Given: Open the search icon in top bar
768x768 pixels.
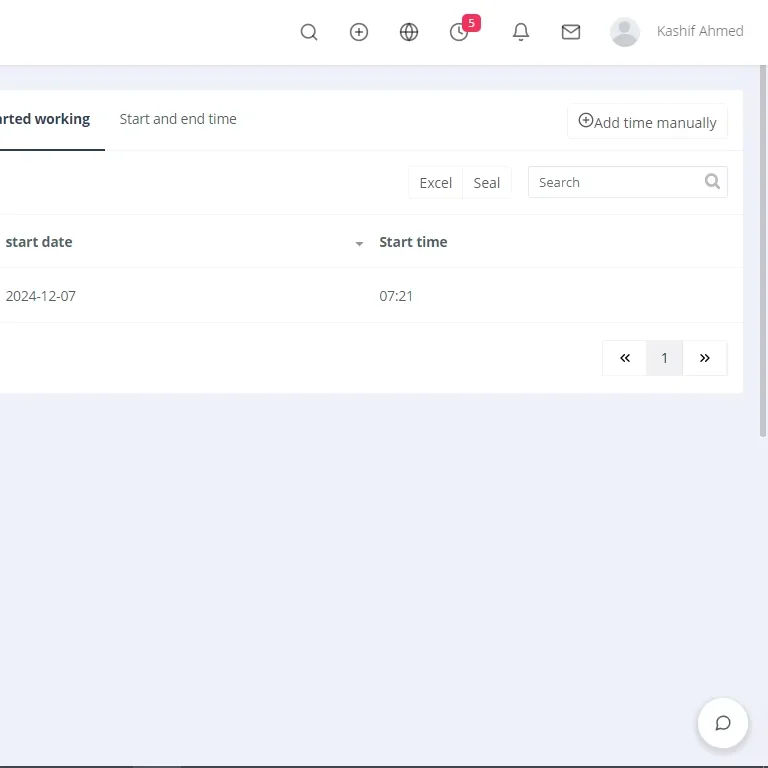Looking at the screenshot, I should [x=309, y=32].
